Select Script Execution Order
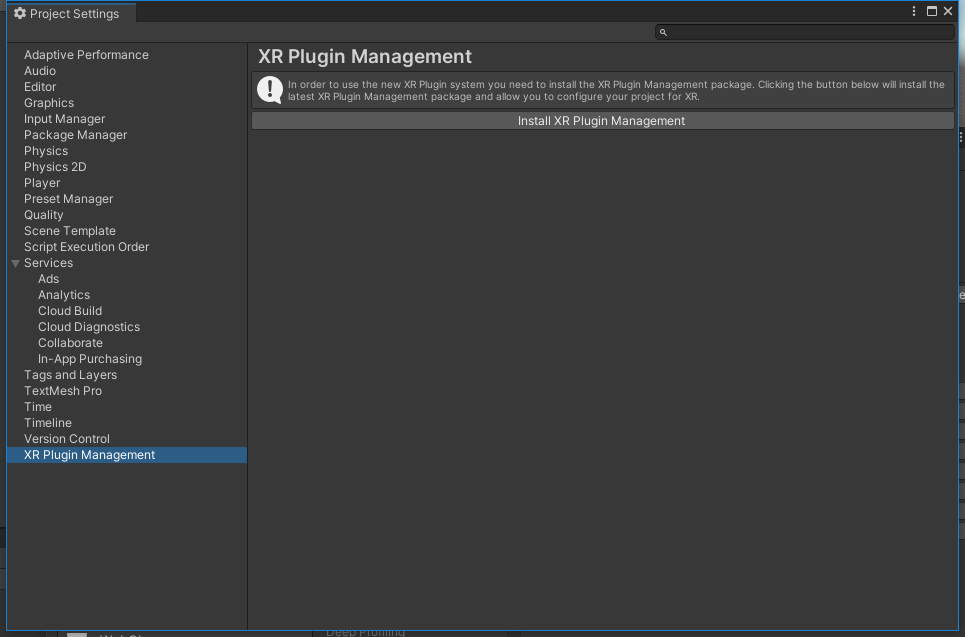This screenshot has width=965, height=637. coord(87,247)
